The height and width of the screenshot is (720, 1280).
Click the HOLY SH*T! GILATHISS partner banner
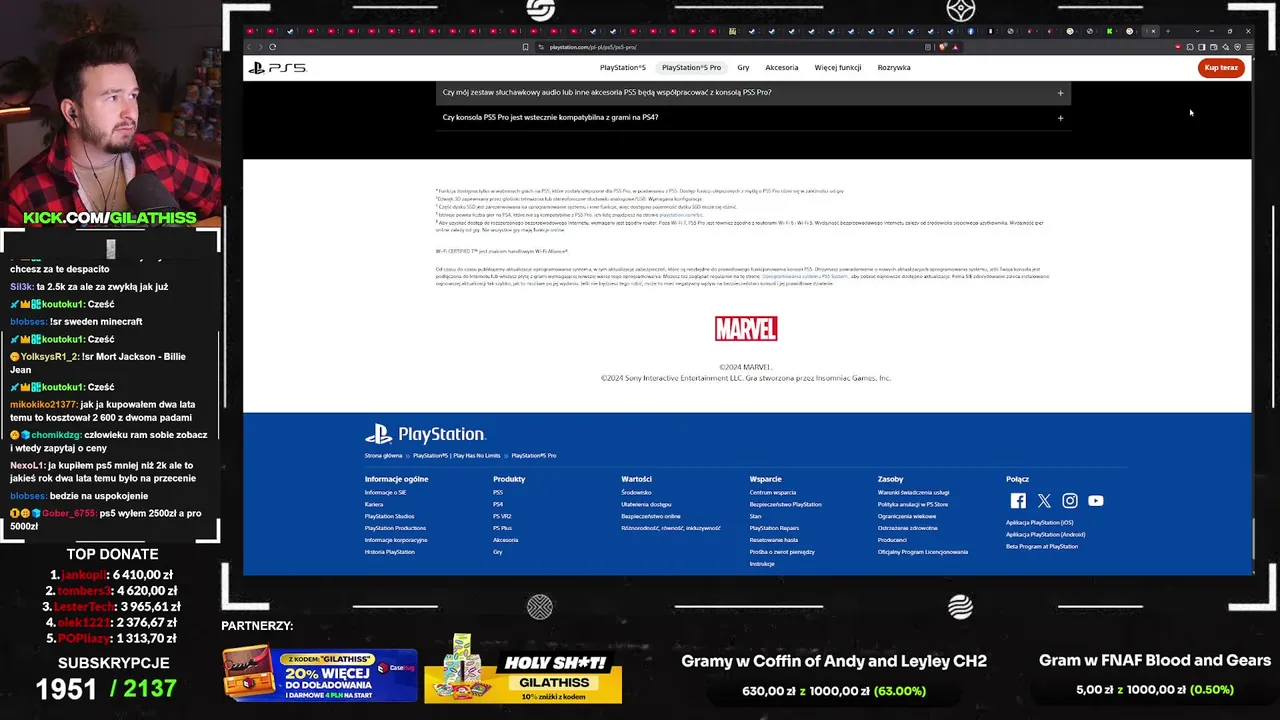[524, 671]
